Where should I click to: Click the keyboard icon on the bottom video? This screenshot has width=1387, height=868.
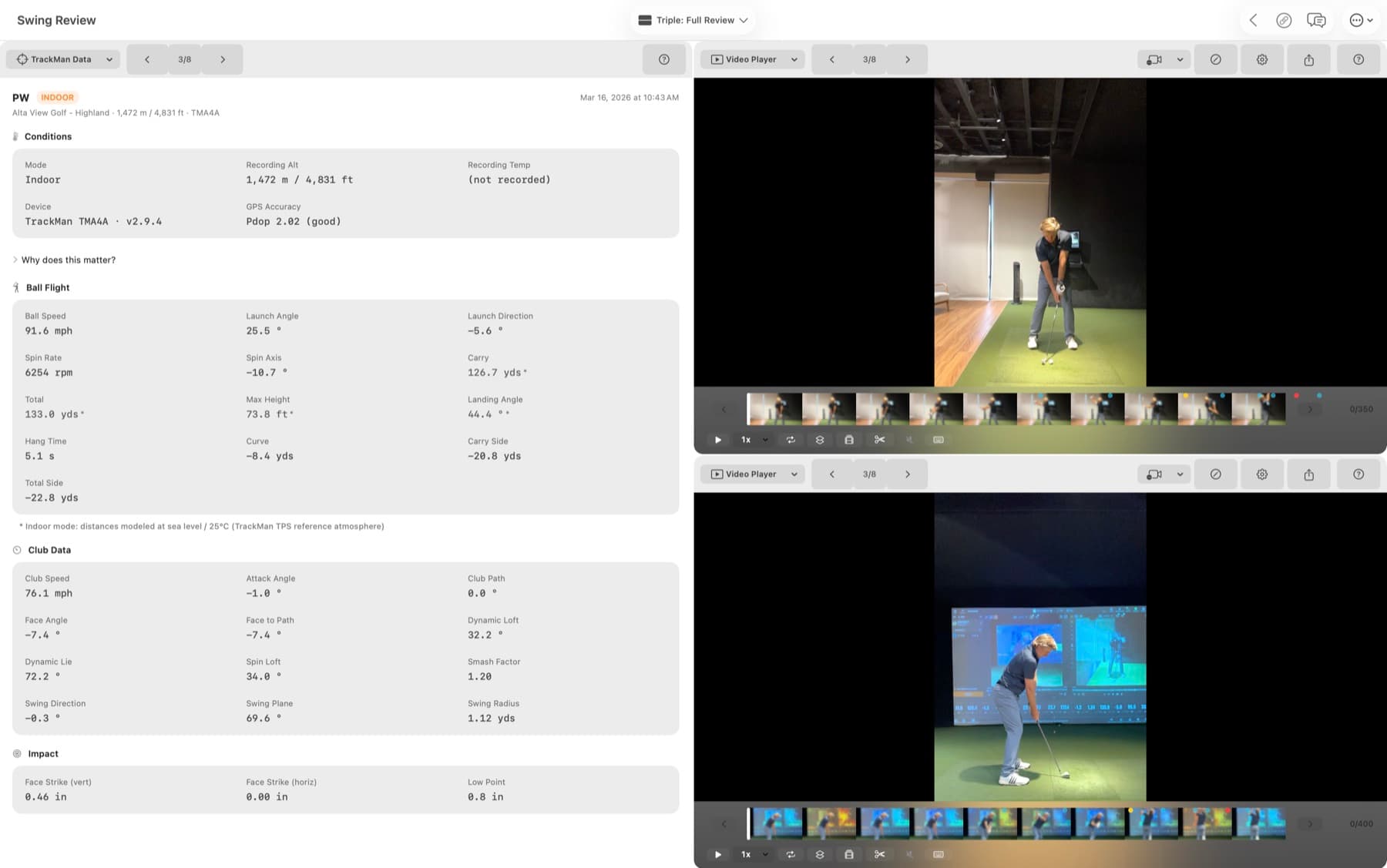(x=939, y=854)
